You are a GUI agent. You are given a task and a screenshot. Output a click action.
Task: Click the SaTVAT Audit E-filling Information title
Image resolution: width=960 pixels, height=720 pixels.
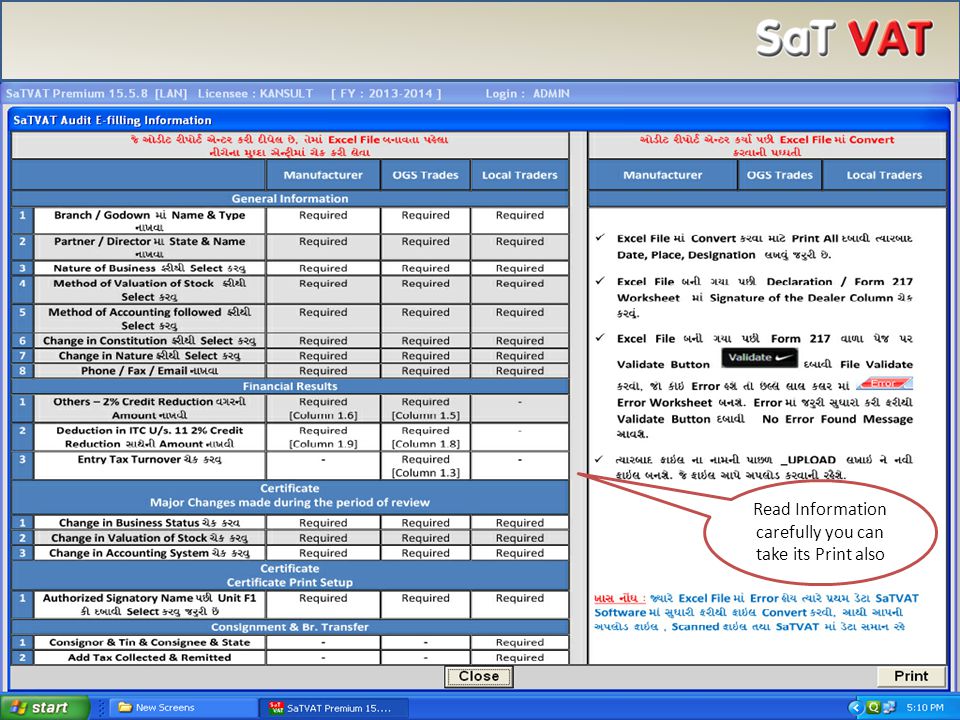coord(113,120)
